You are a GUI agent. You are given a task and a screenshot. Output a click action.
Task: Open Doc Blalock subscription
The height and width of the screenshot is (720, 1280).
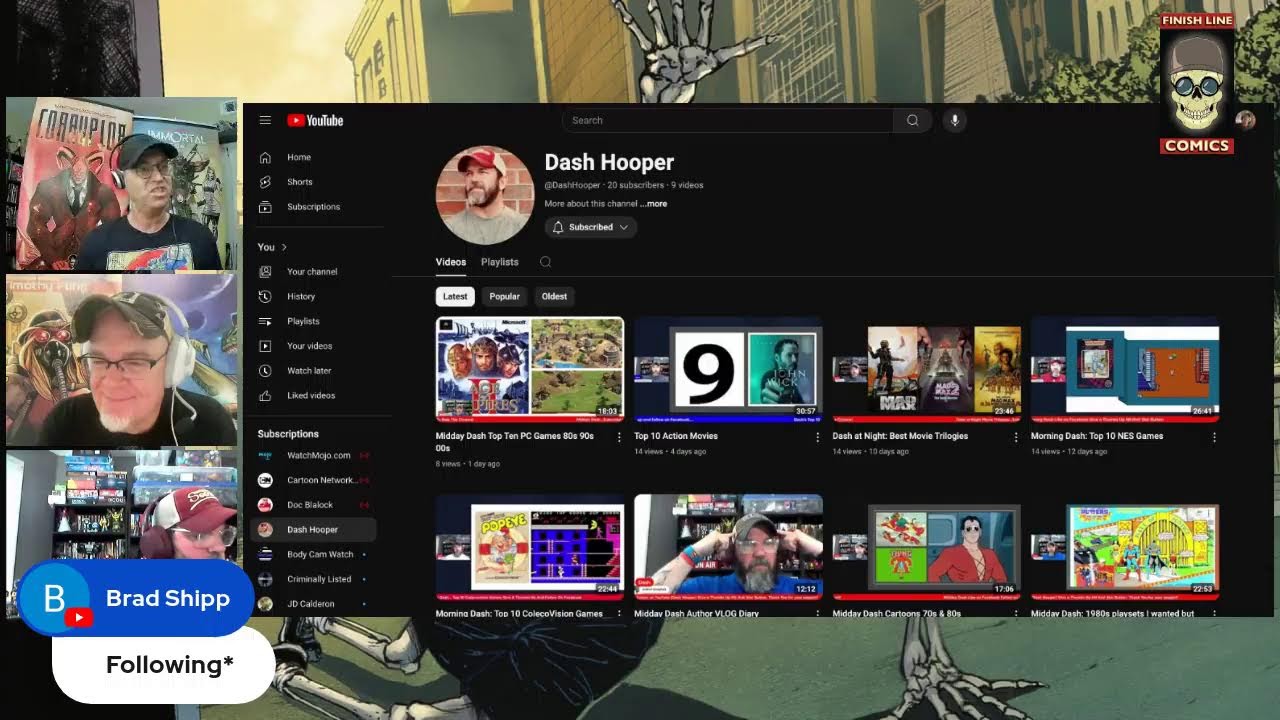point(314,505)
